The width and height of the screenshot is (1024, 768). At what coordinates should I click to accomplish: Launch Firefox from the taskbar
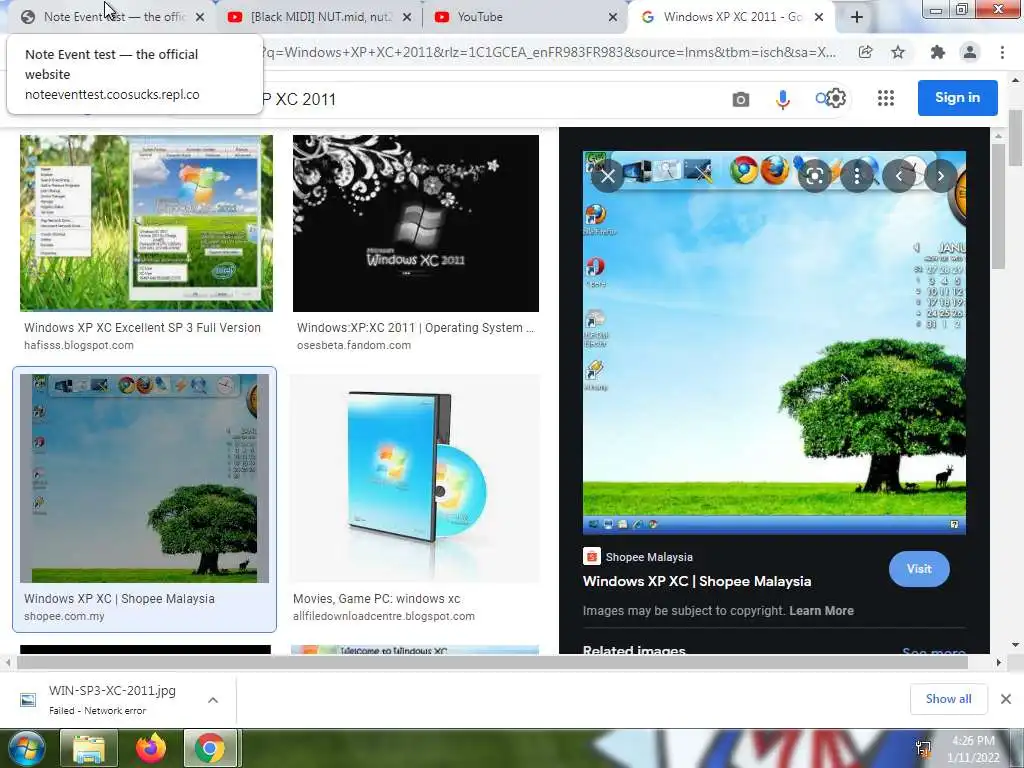coord(151,748)
